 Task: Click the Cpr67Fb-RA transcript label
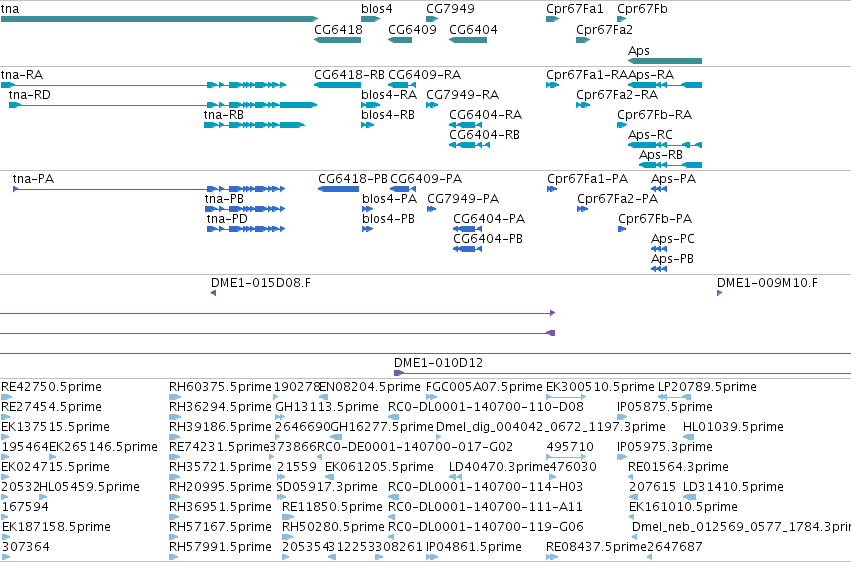[x=655, y=114]
